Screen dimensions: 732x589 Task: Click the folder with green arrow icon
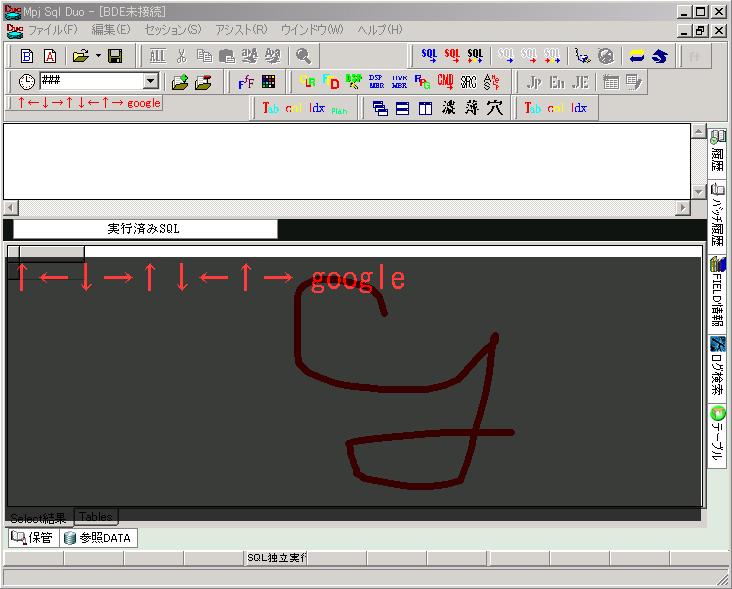pyautogui.click(x=180, y=83)
